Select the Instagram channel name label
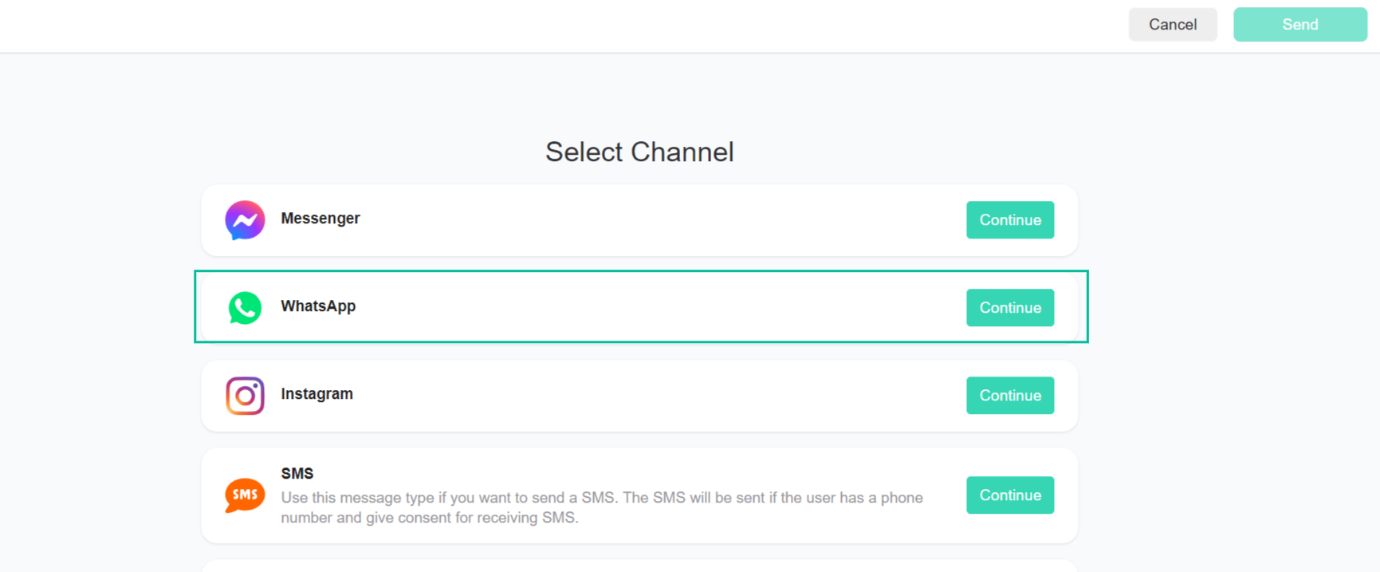 pyautogui.click(x=317, y=394)
